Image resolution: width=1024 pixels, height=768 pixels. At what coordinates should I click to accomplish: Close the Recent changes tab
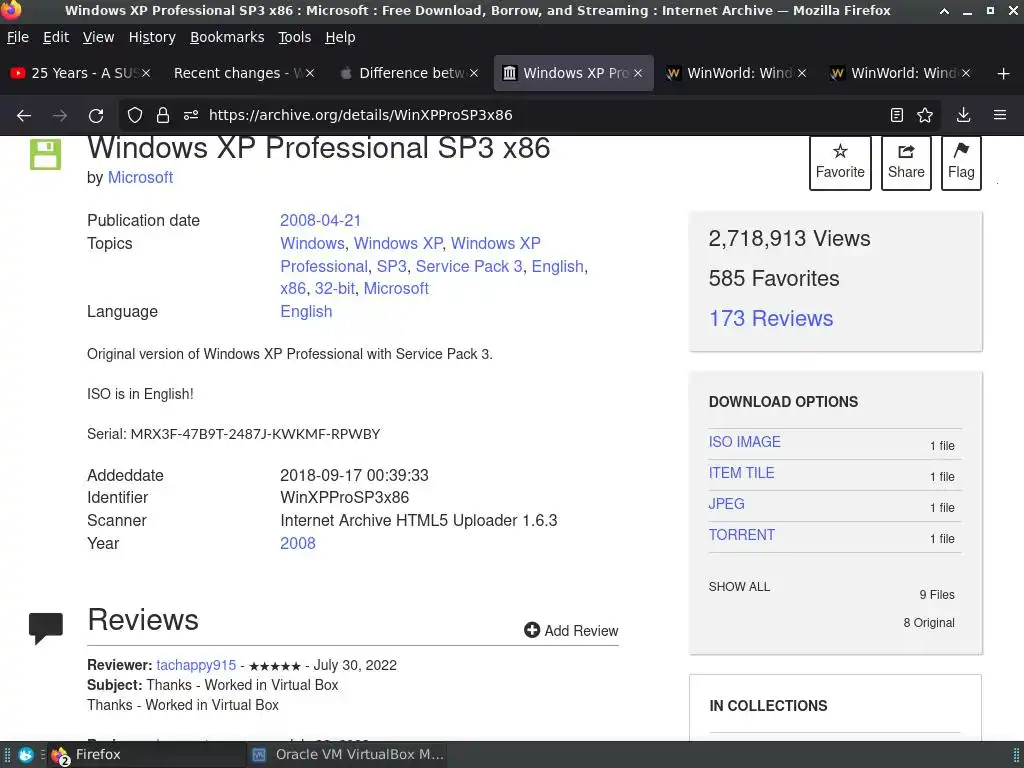point(310,73)
